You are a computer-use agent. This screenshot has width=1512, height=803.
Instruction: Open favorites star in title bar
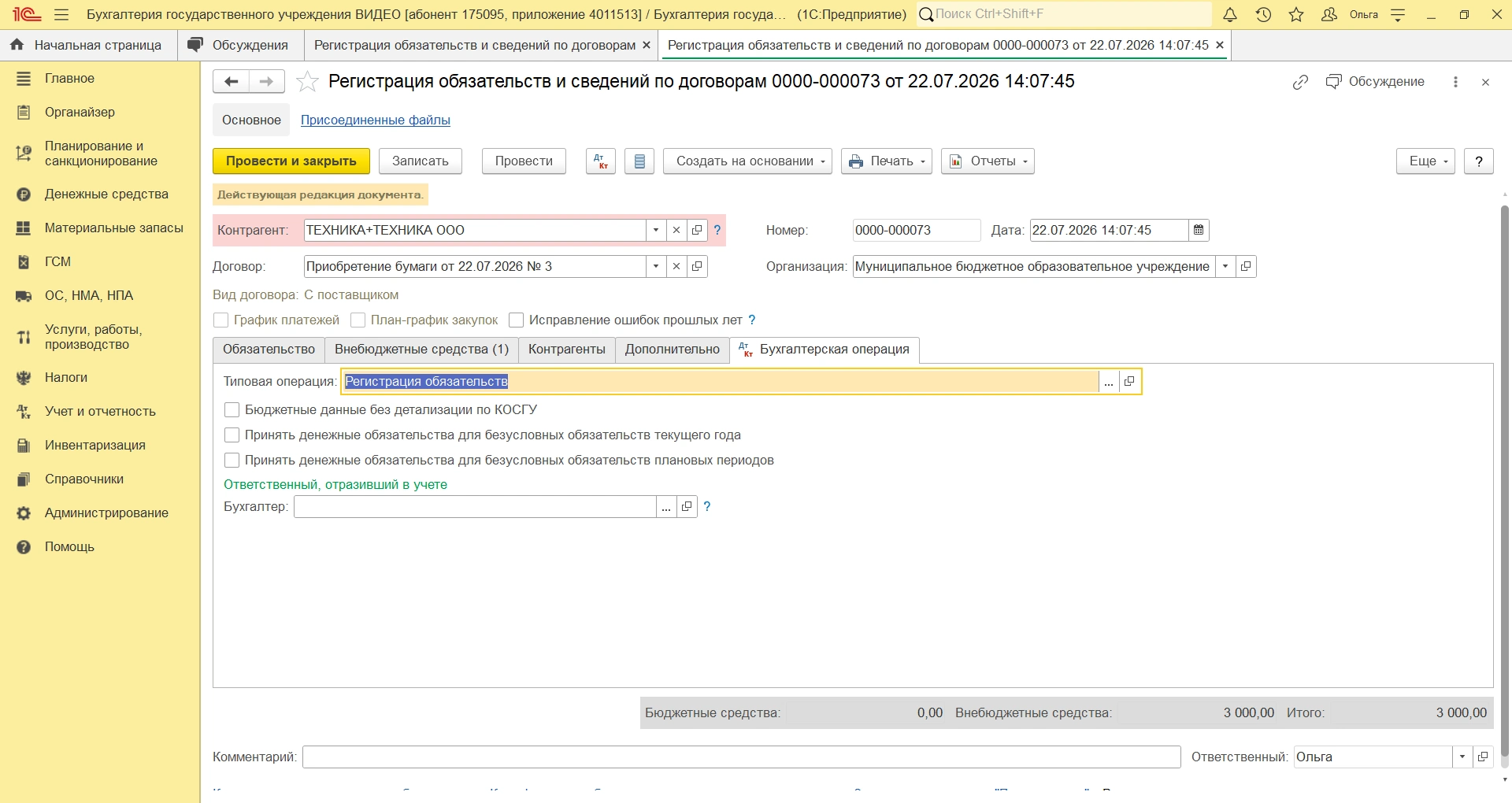click(x=1296, y=15)
